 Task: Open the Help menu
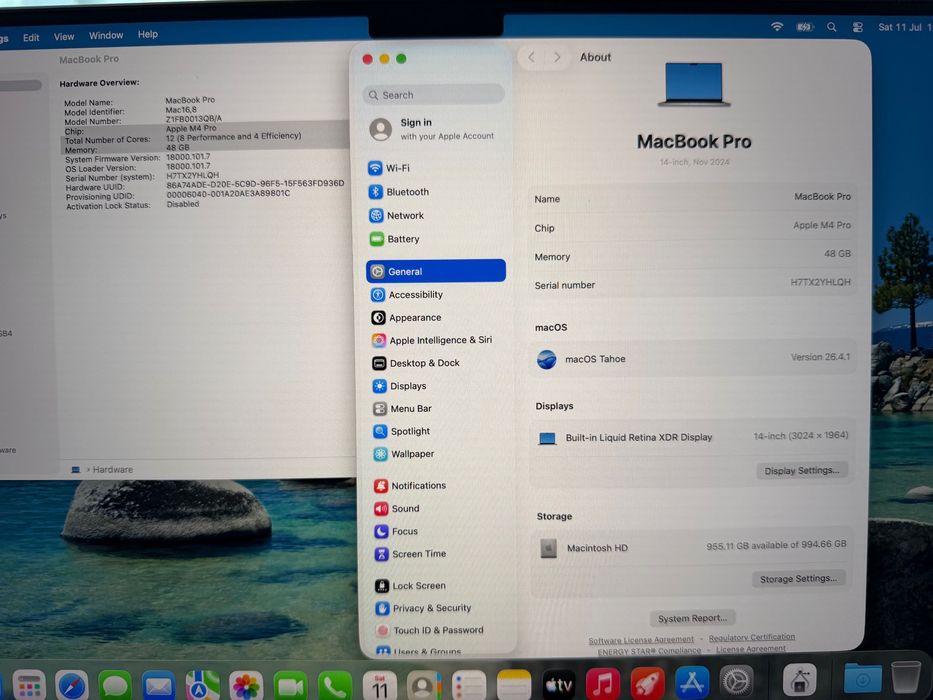click(148, 35)
